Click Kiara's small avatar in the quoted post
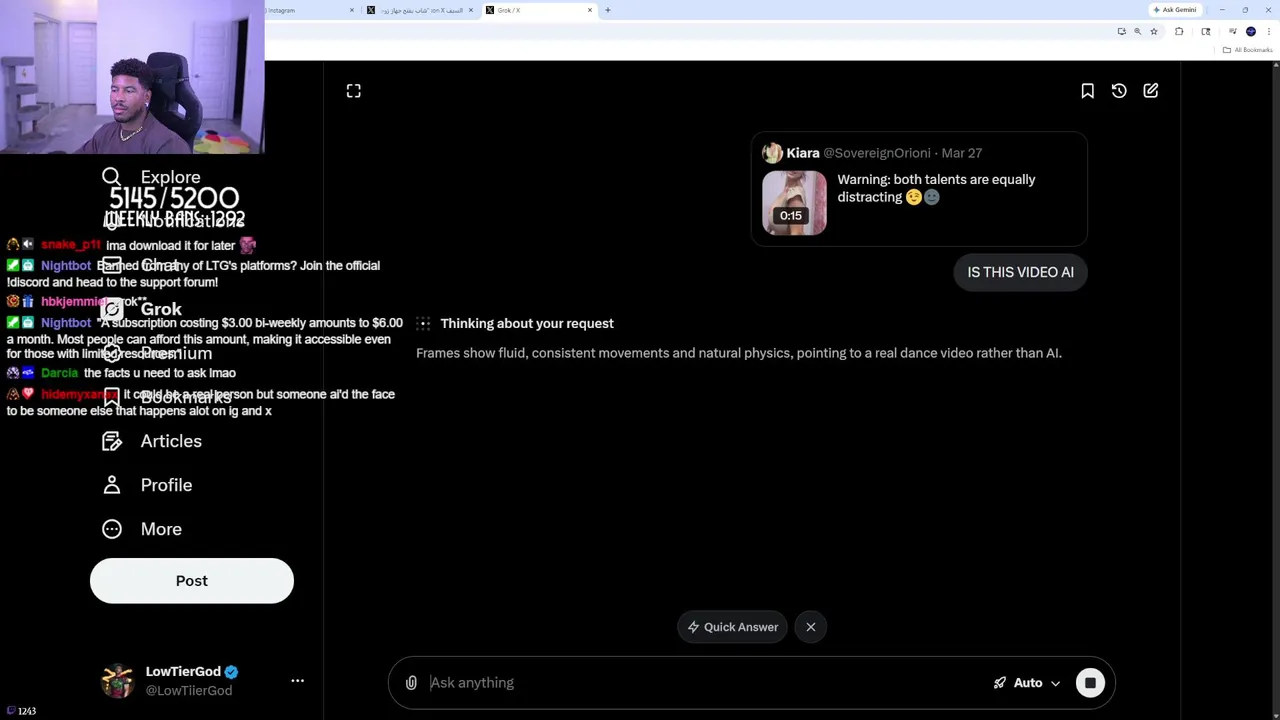Image resolution: width=1280 pixels, height=720 pixels. click(772, 153)
